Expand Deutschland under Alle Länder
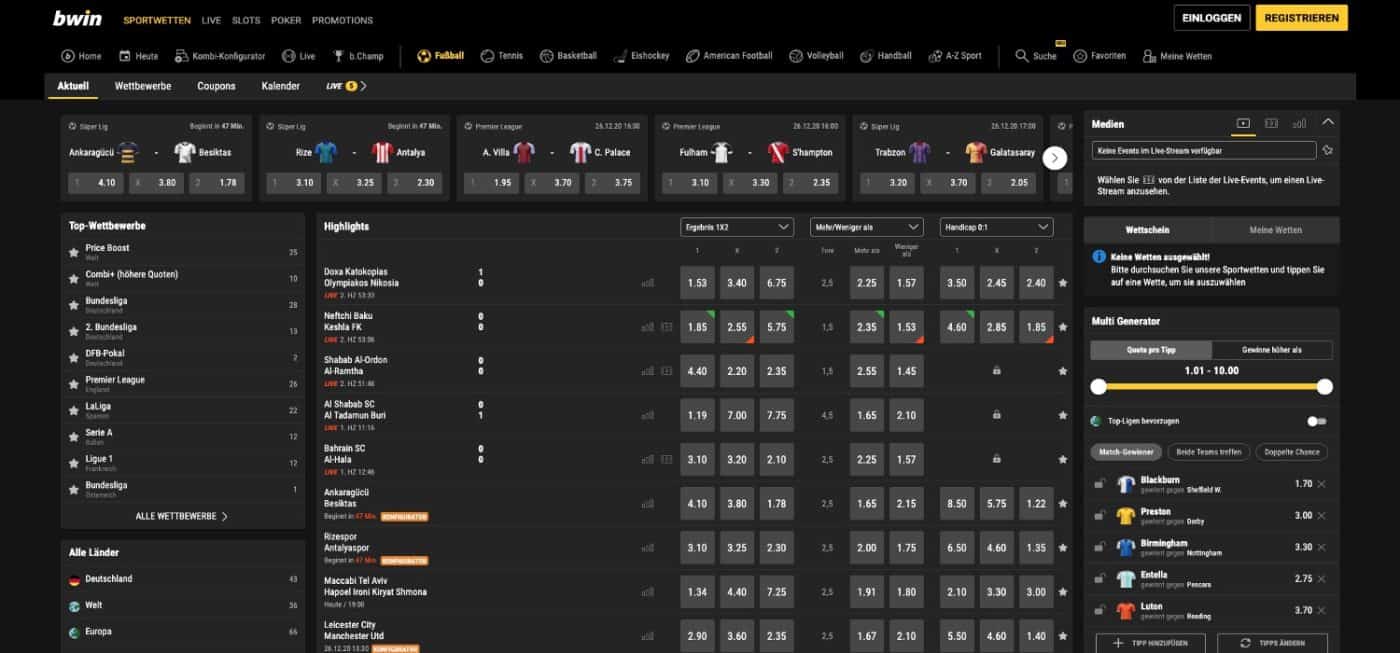This screenshot has height=653, width=1400. click(x=183, y=579)
